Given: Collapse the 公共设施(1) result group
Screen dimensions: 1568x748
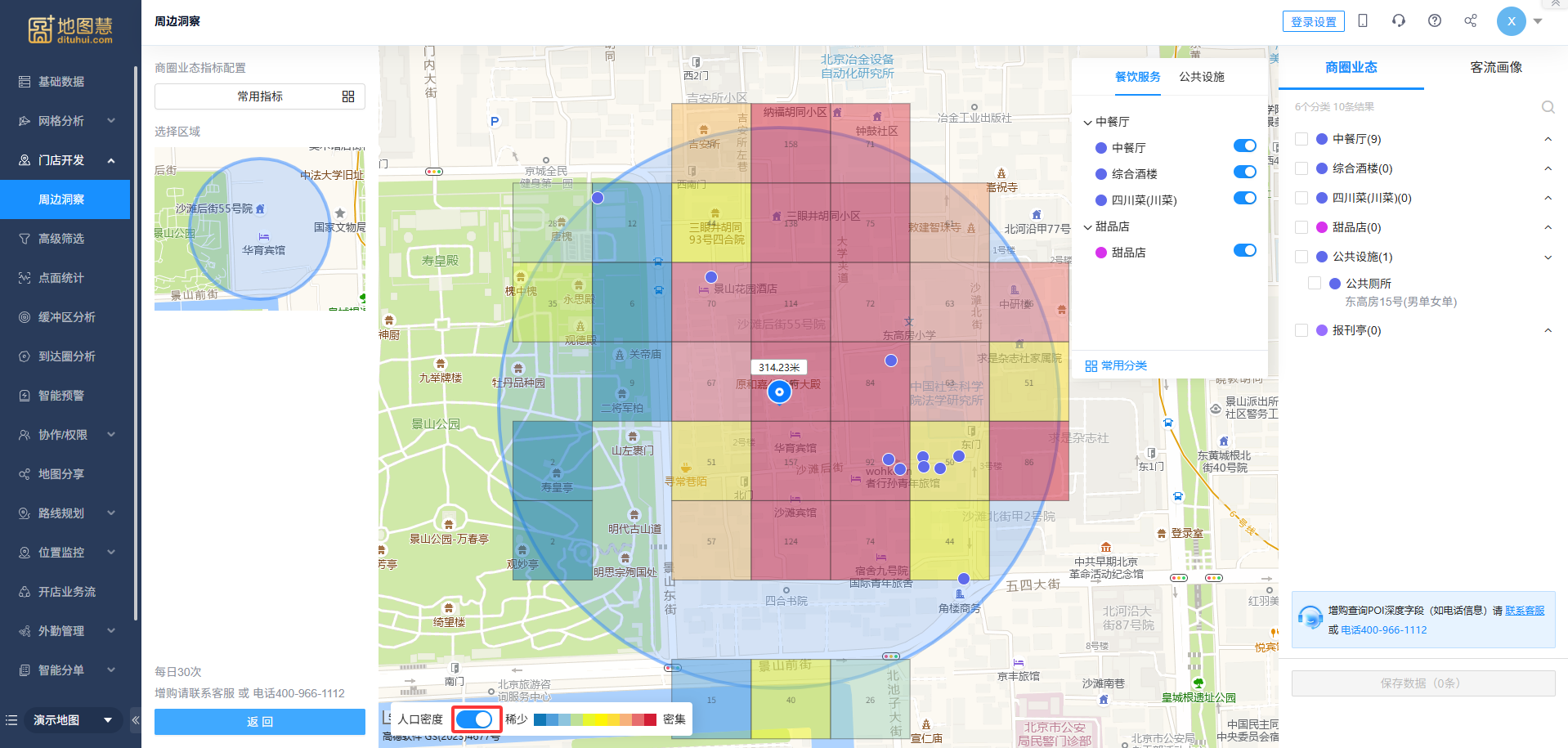Looking at the screenshot, I should pyautogui.click(x=1548, y=257).
